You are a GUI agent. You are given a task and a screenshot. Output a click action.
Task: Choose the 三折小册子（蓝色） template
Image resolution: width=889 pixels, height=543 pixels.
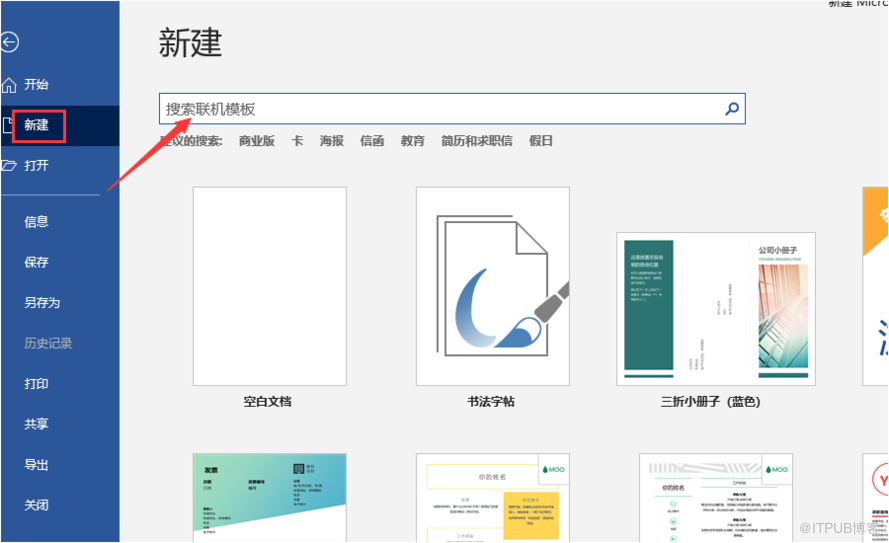715,309
